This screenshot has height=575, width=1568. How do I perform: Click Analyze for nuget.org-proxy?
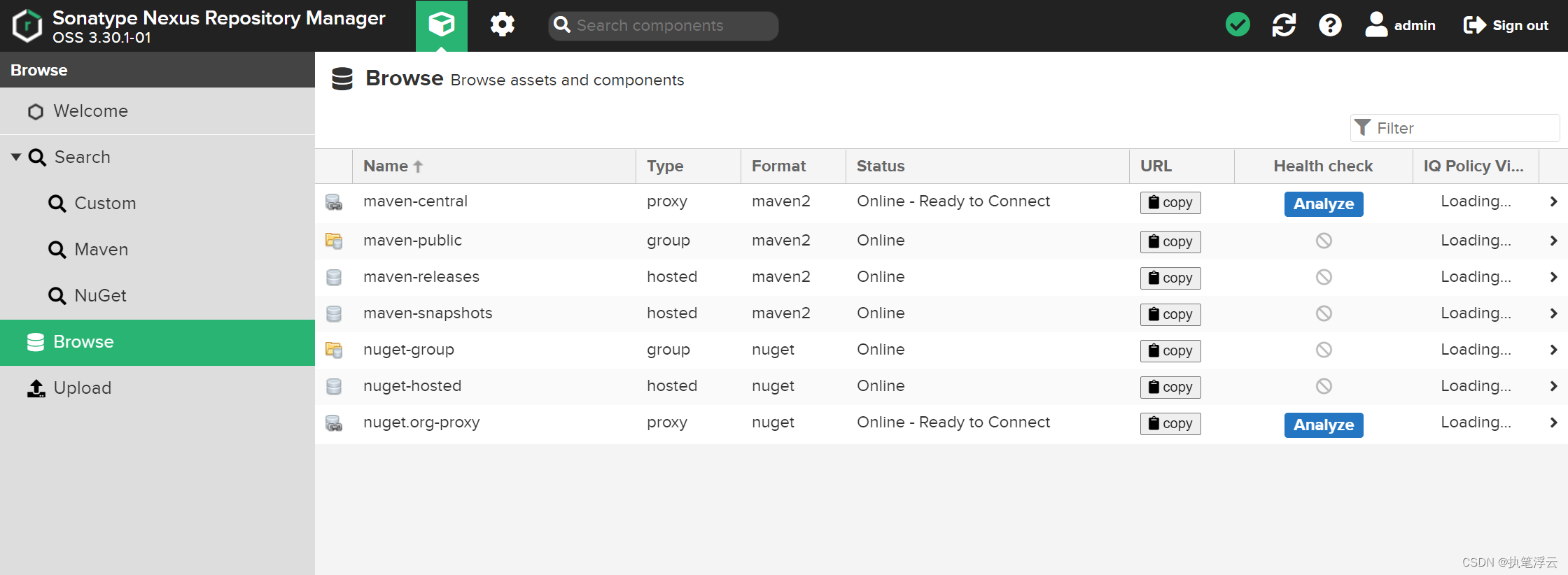click(x=1324, y=425)
